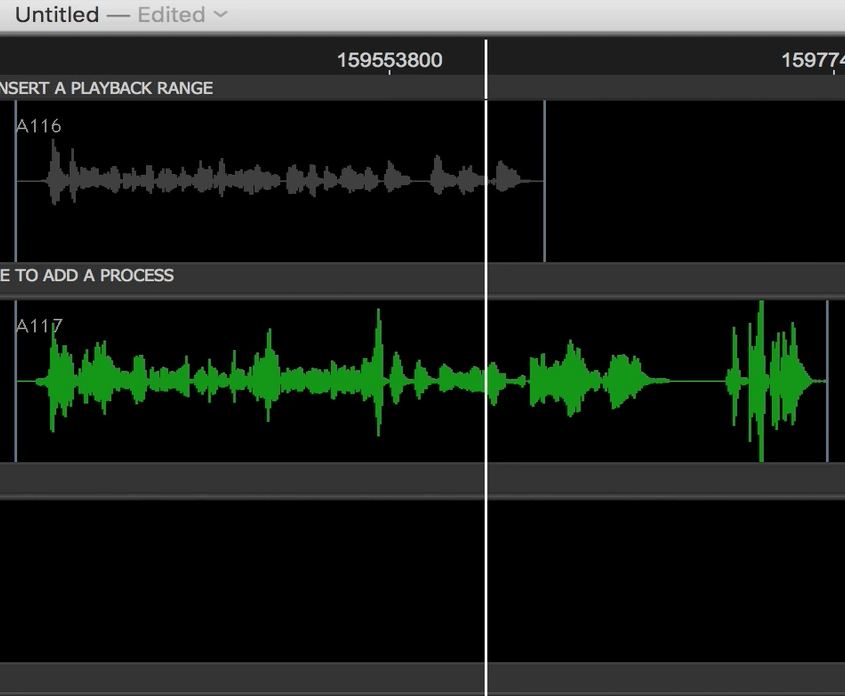Click the left edge handle of clip A116
This screenshot has height=696, width=845.
click(16, 180)
